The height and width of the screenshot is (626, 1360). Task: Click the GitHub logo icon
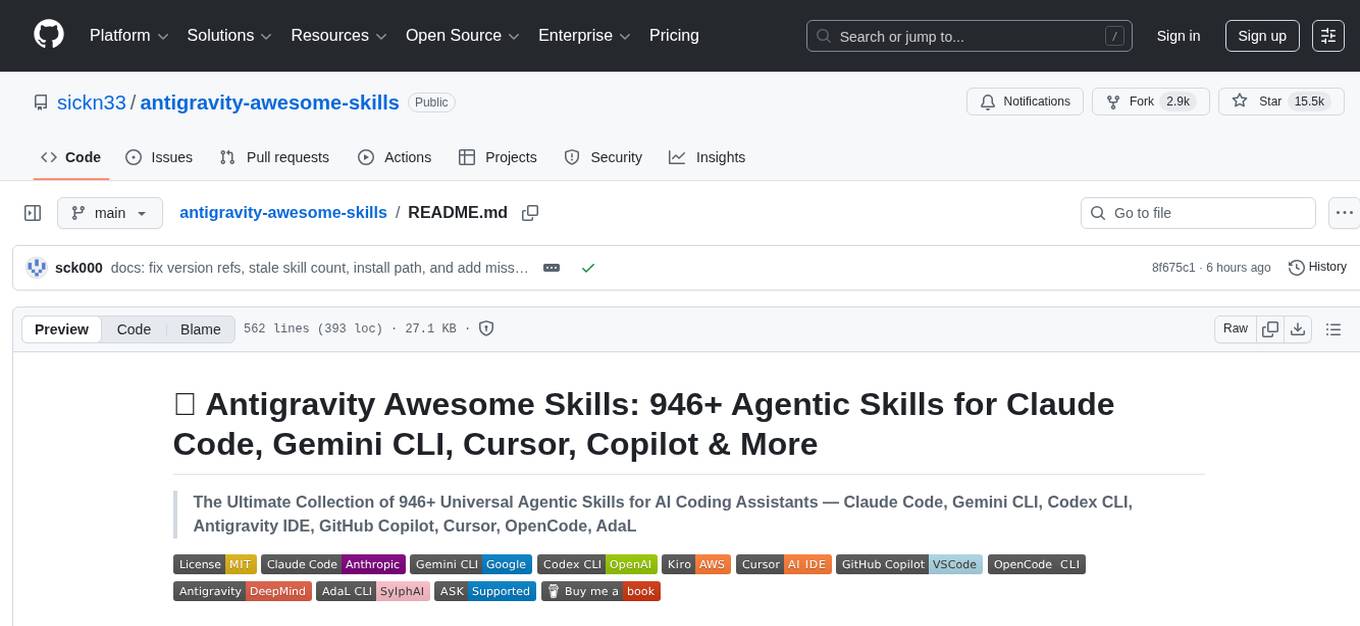point(49,35)
